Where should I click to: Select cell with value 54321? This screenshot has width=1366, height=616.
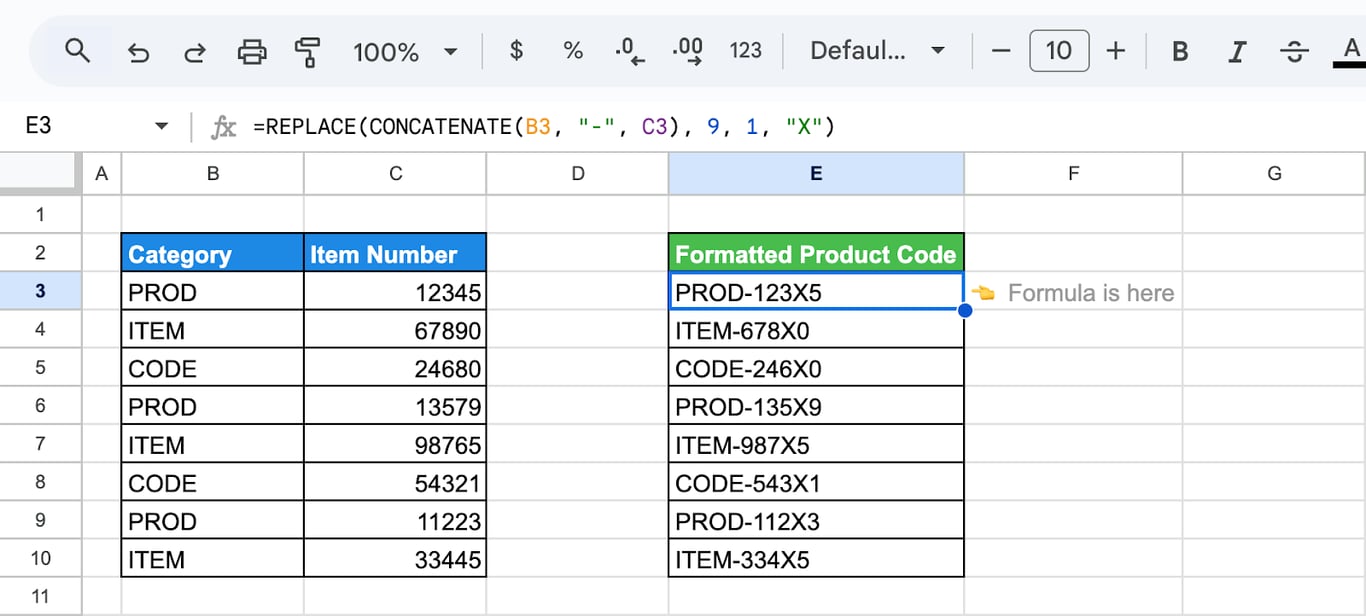click(x=396, y=483)
